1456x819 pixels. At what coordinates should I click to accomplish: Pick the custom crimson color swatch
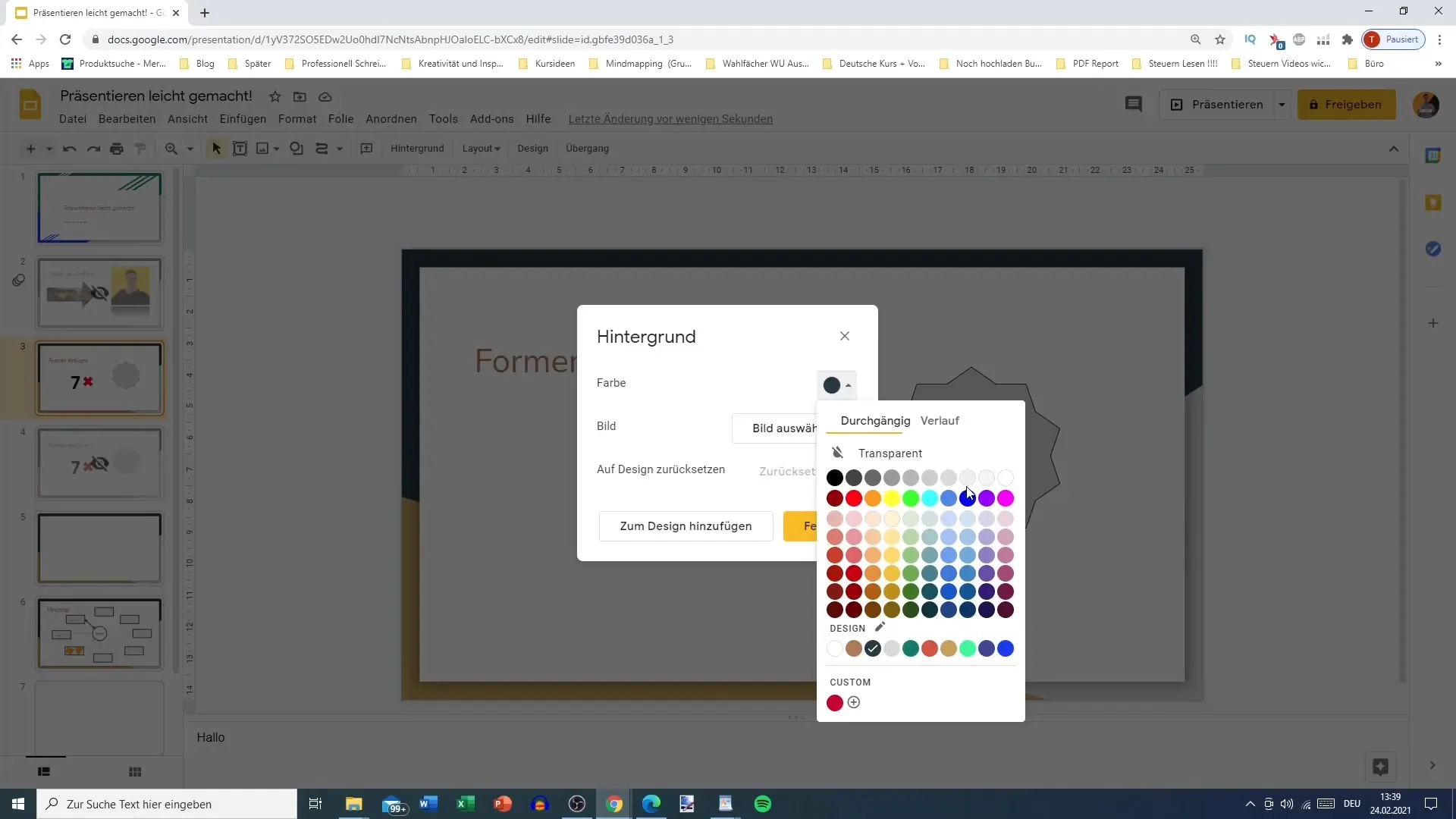[x=834, y=703]
